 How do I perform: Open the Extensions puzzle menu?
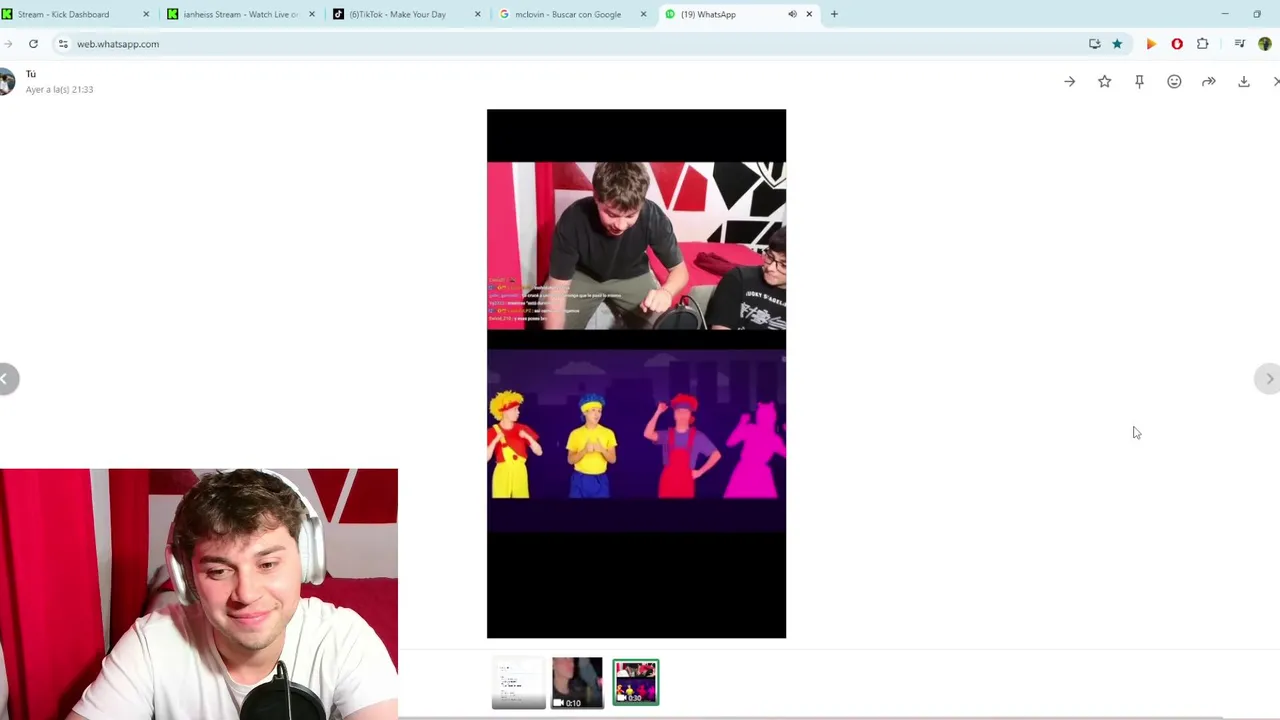(x=1203, y=44)
